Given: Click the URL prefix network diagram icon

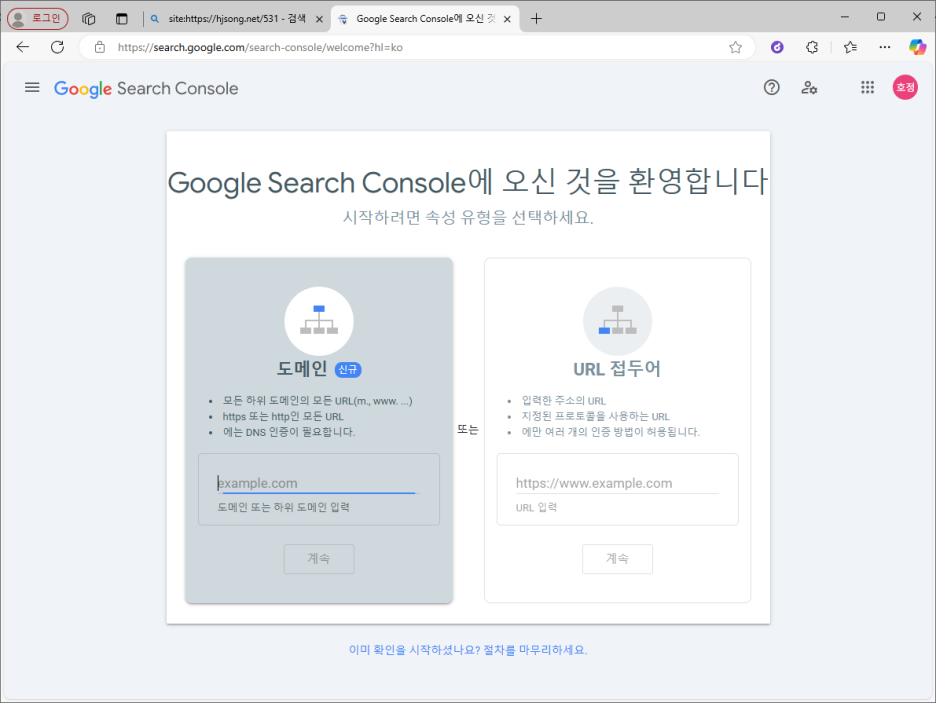Looking at the screenshot, I should (x=617, y=320).
